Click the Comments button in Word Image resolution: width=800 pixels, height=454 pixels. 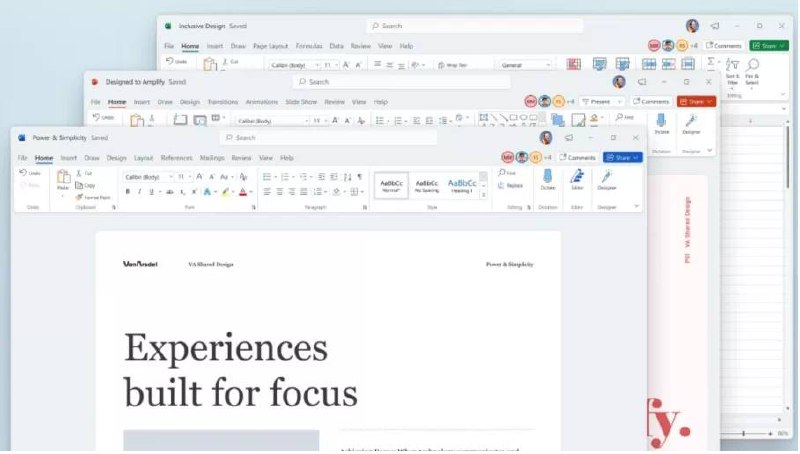click(x=578, y=158)
